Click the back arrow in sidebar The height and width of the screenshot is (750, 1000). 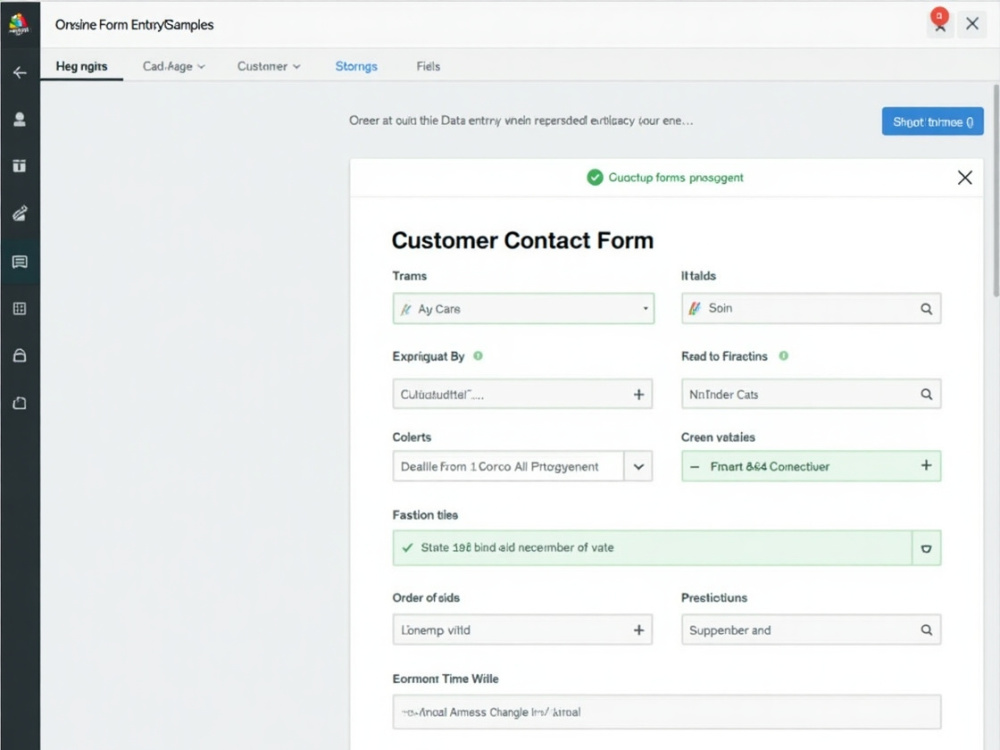[x=20, y=72]
